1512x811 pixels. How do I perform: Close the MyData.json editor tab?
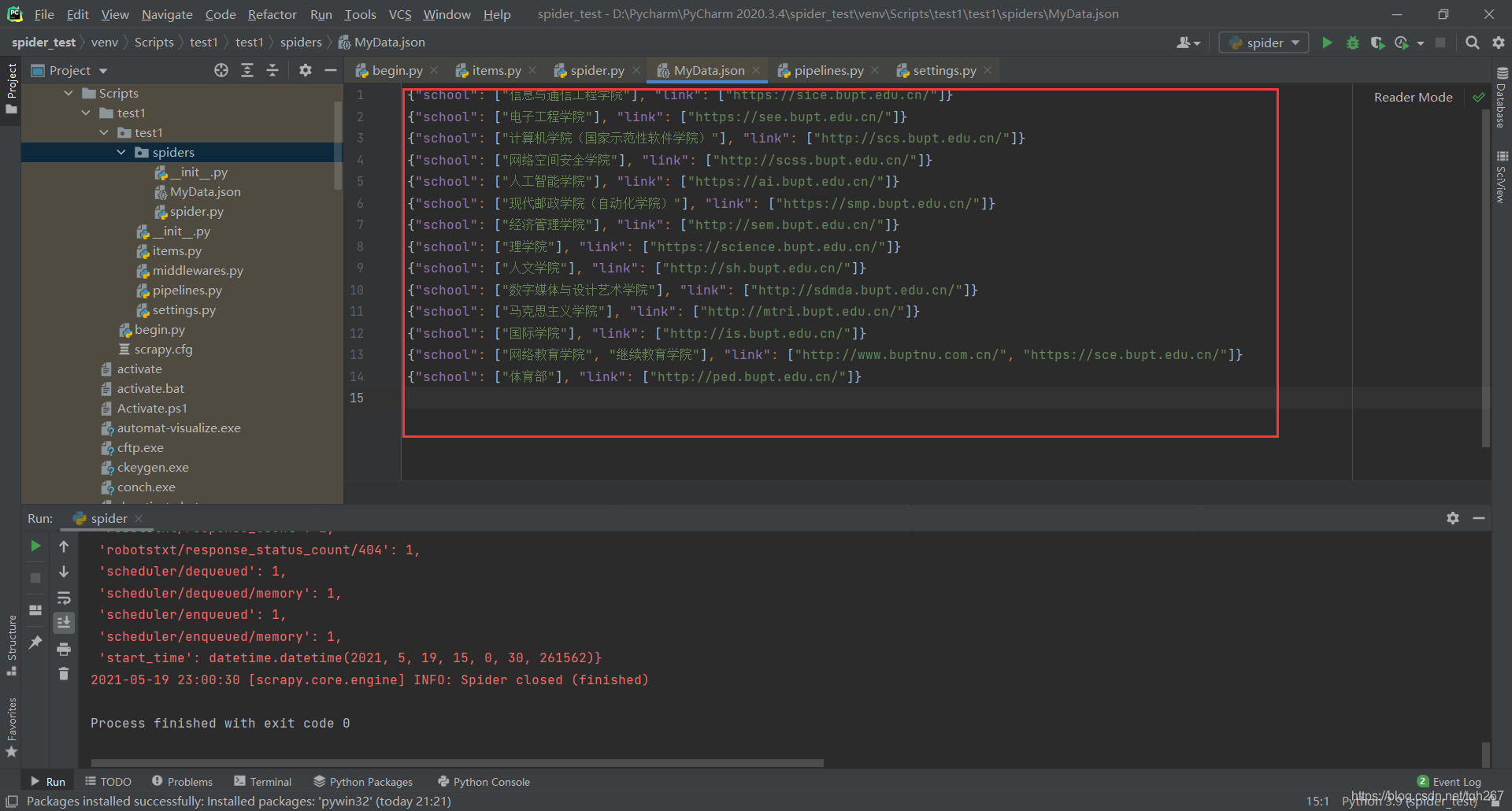[x=756, y=70]
